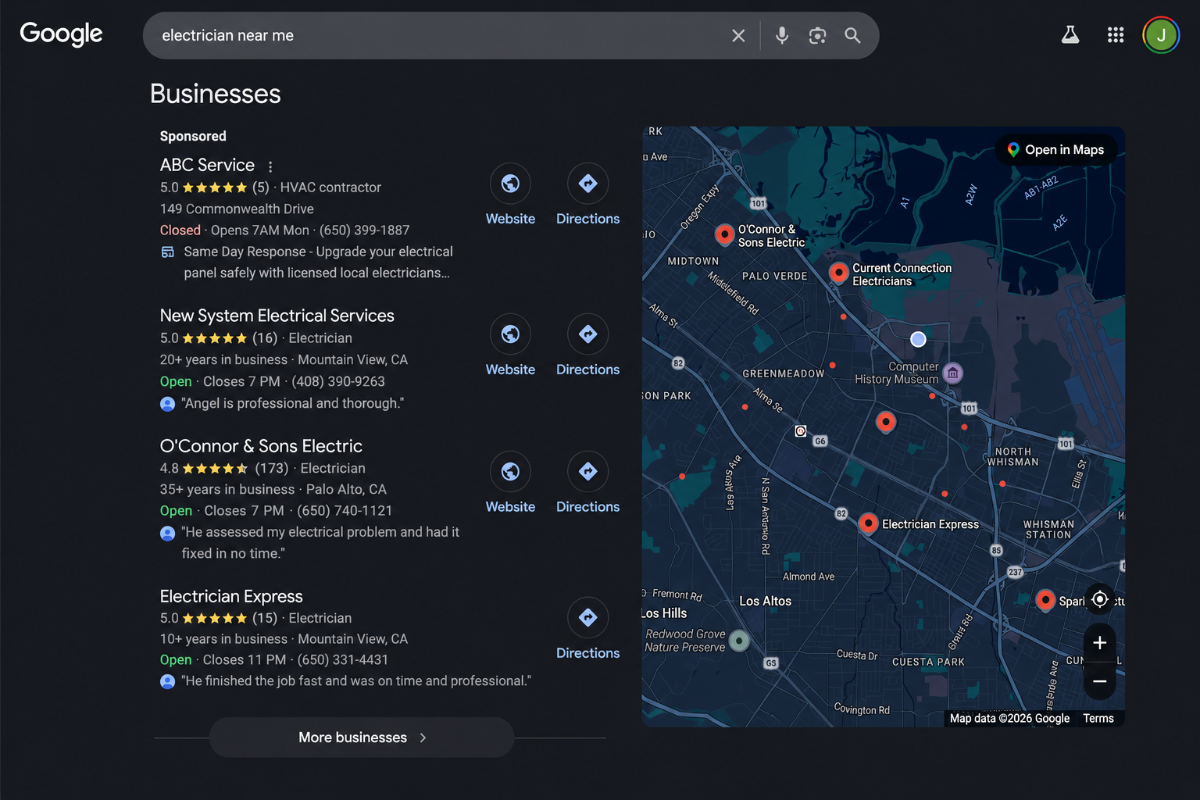This screenshot has width=1200, height=800.
Task: Open ABC Service three-dot menu
Action: coord(270,167)
